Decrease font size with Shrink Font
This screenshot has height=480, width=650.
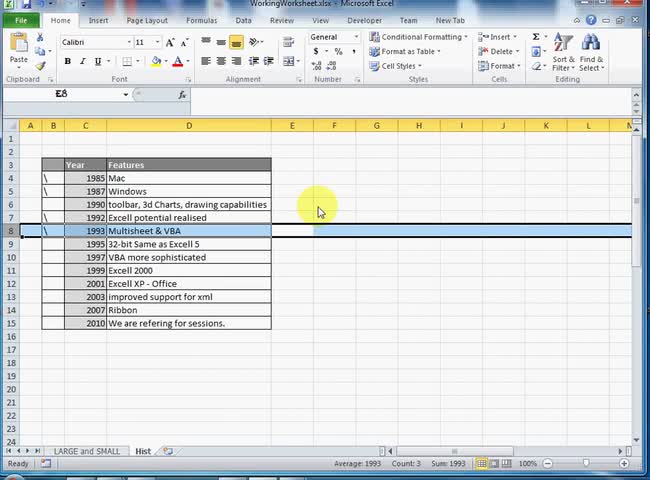[184, 42]
